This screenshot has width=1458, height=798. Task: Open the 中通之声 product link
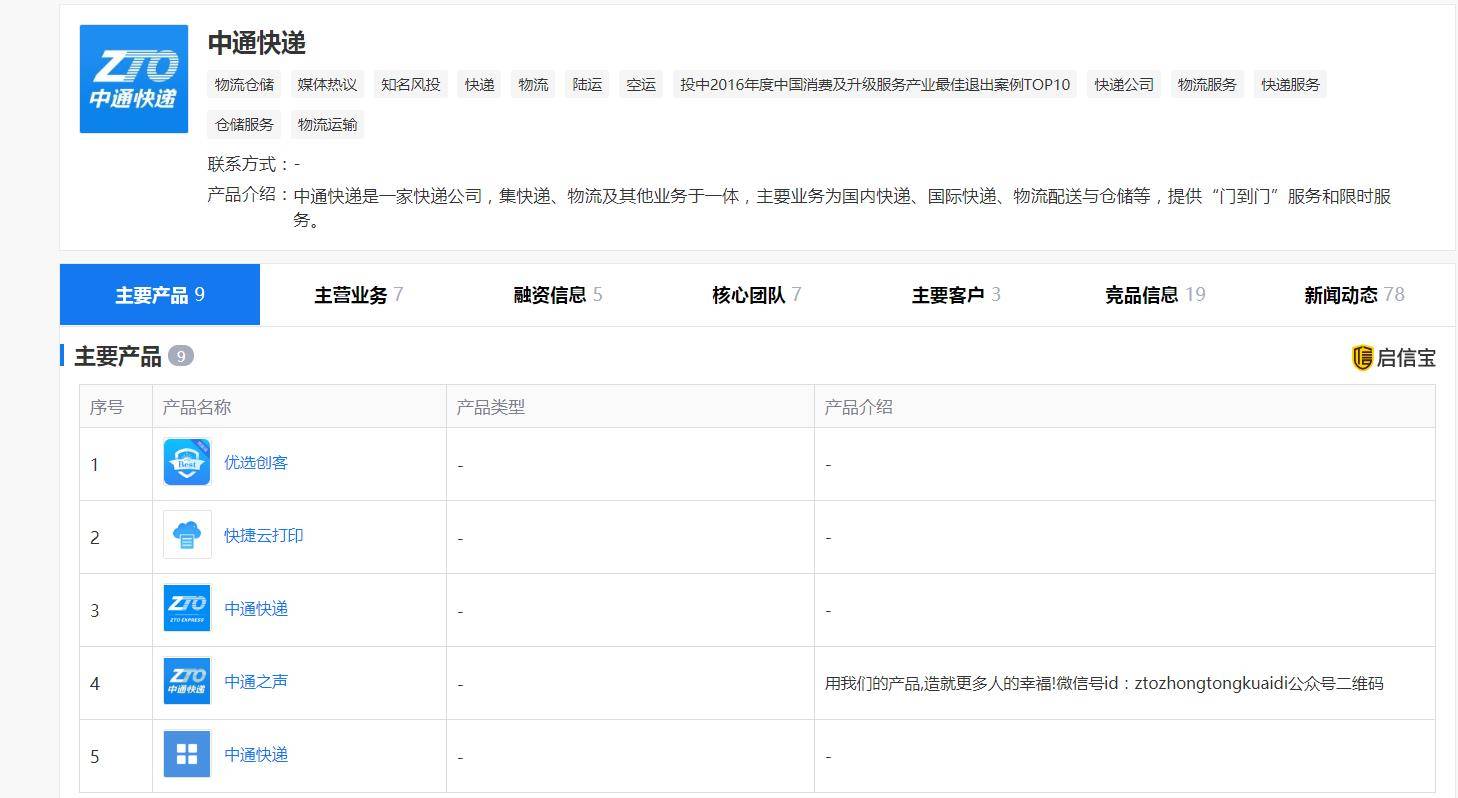(256, 682)
